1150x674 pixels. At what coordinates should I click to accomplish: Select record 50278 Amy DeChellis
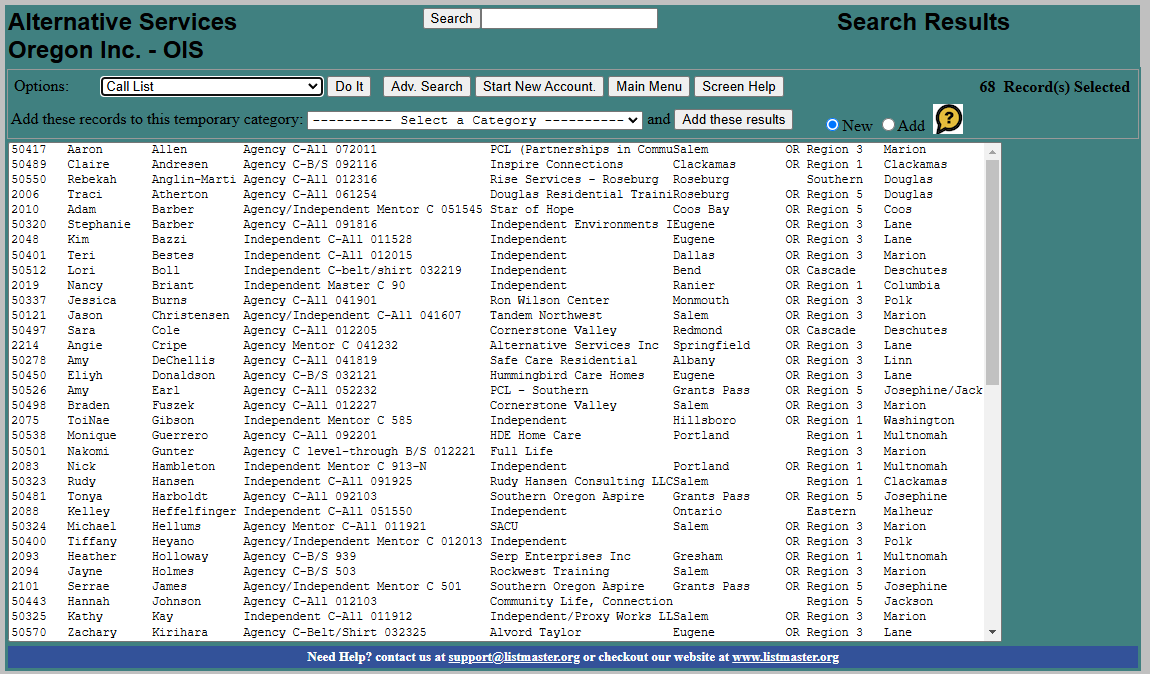(x=497, y=361)
